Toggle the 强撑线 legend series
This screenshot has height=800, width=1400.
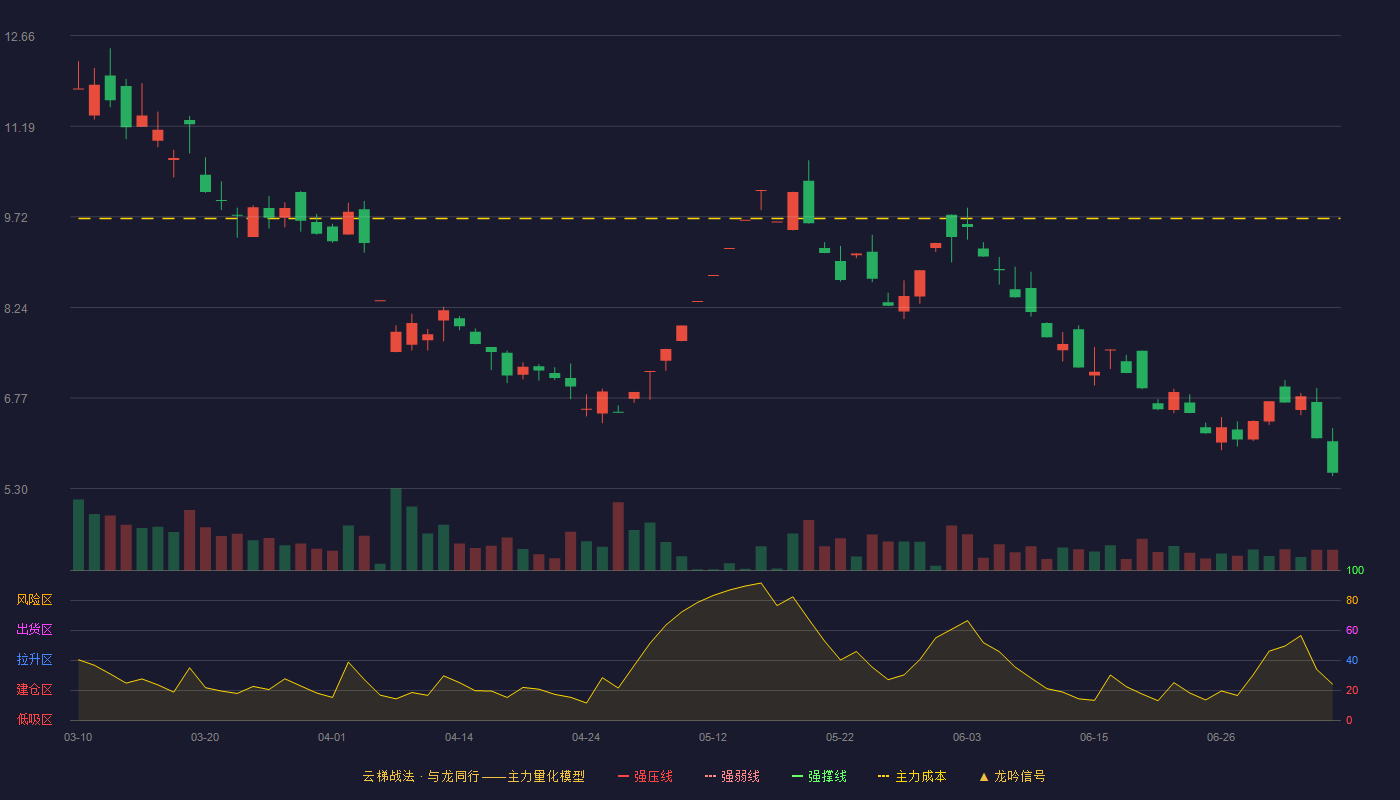point(819,776)
